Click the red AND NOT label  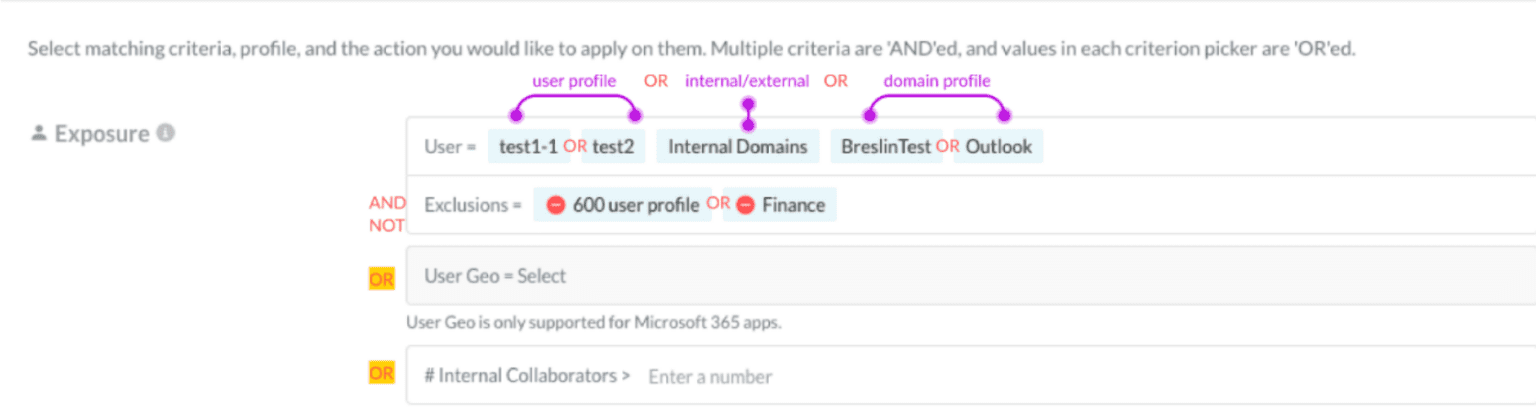(x=386, y=214)
